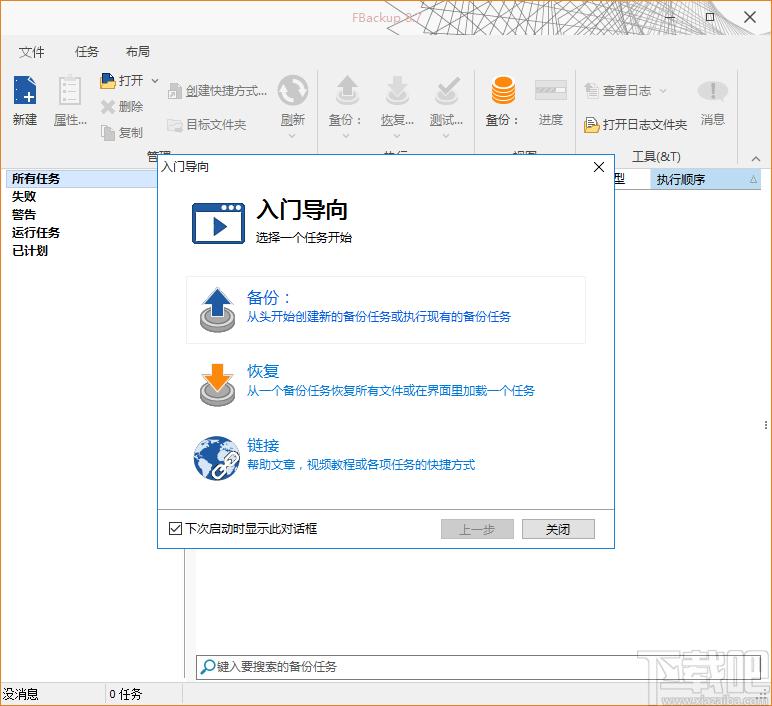Click the New task (新建) icon
Screen dimensions: 772x706
(x=25, y=92)
